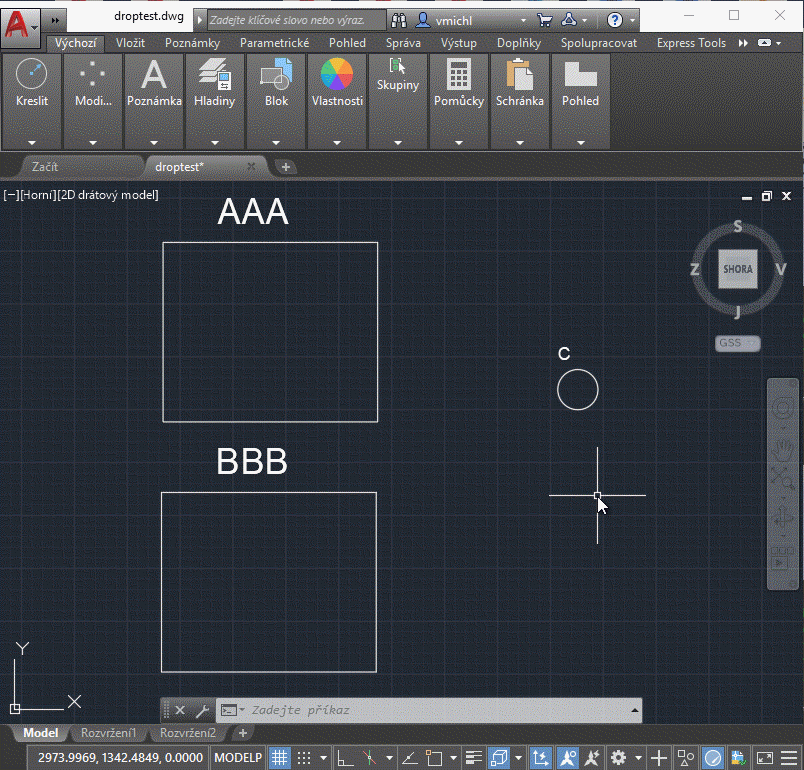Open a new drawing tab with plus
Viewport: 804px width, 770px height.
(286, 167)
